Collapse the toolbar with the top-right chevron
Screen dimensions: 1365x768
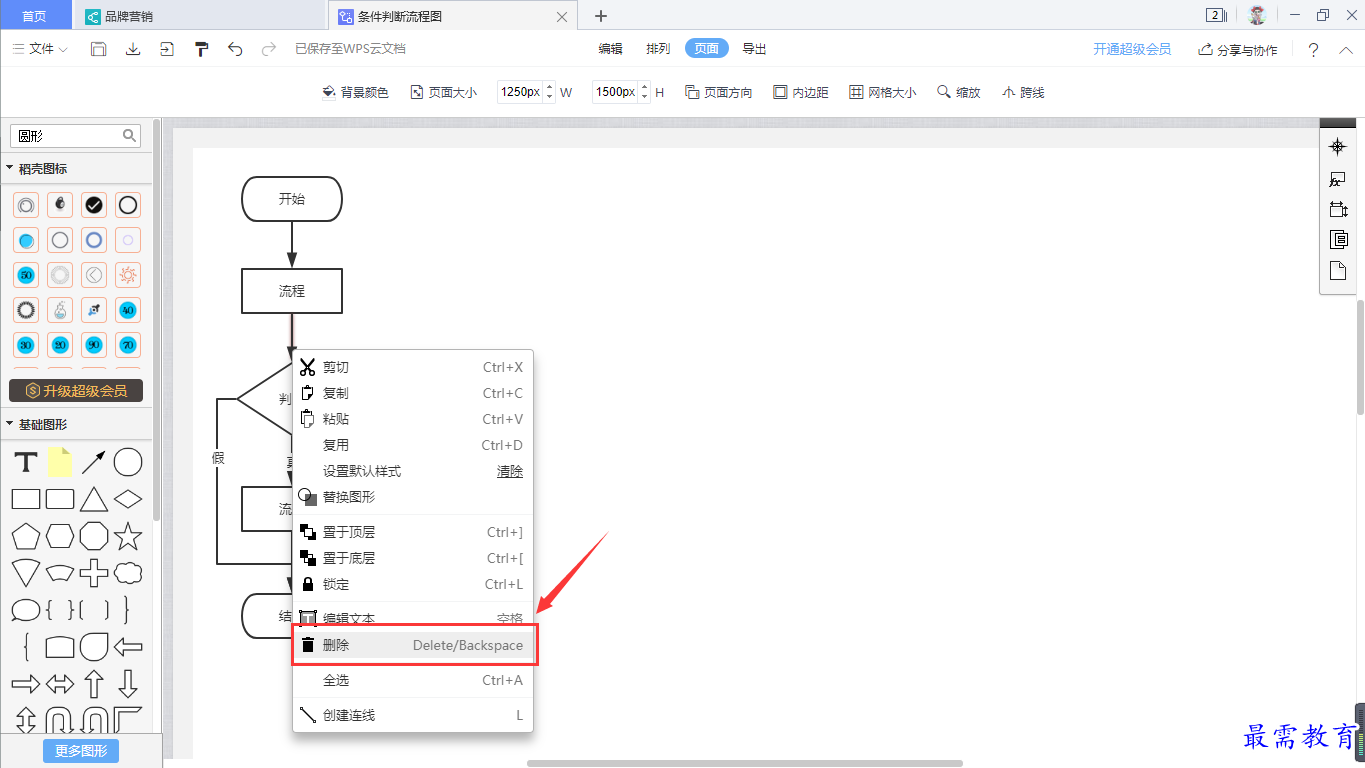1344,49
